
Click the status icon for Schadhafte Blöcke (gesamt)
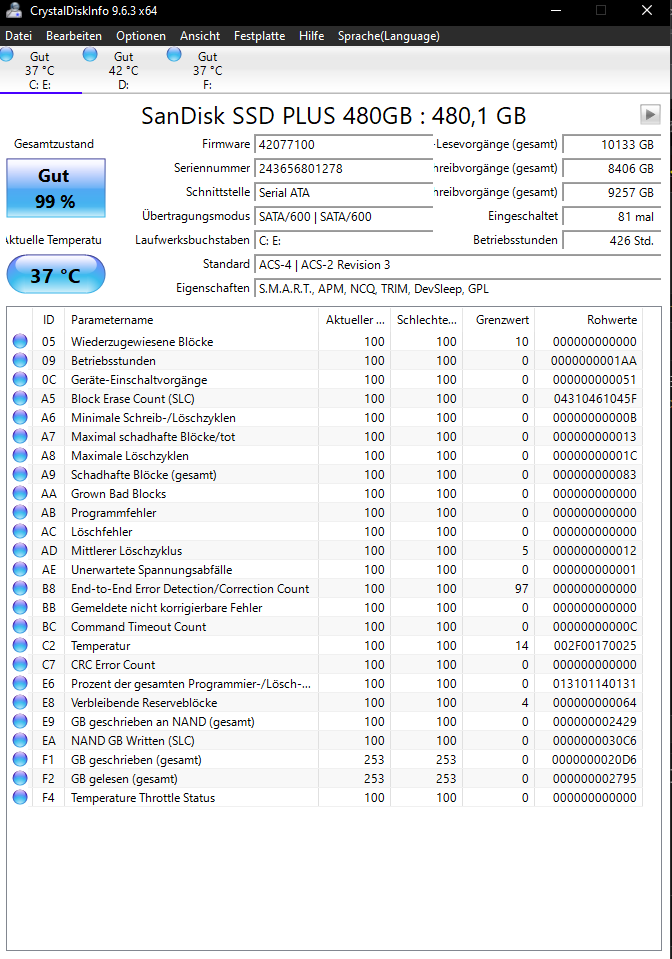pos(20,474)
